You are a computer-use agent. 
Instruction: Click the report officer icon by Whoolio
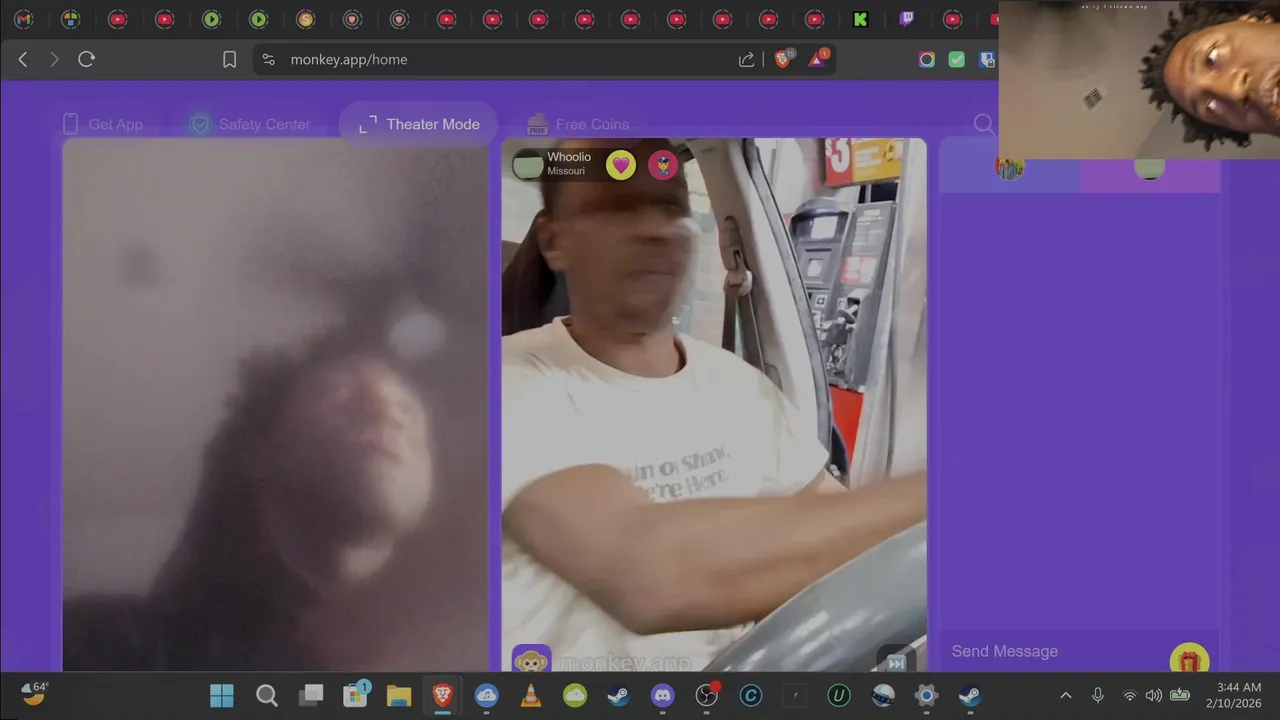tap(663, 165)
